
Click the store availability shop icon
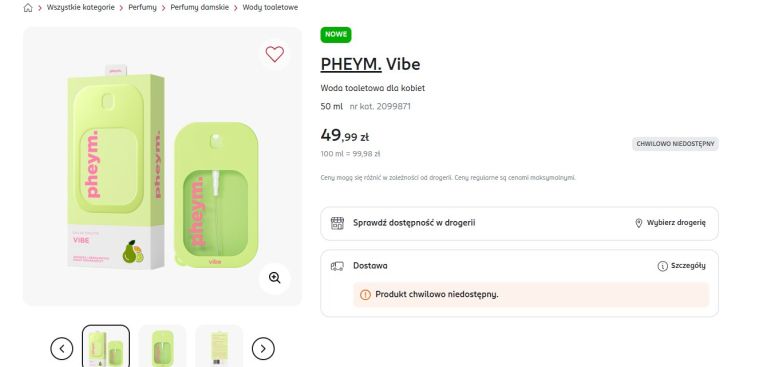tap(337, 223)
